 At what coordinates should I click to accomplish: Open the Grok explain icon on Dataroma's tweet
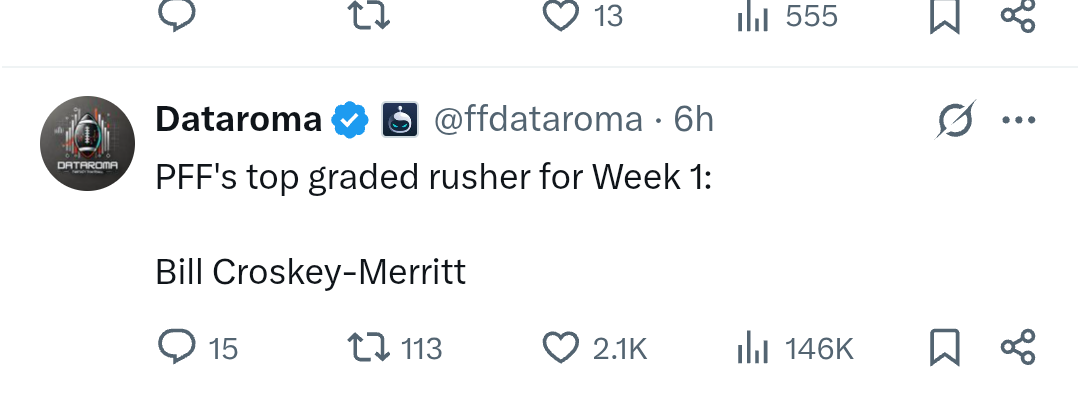click(956, 120)
